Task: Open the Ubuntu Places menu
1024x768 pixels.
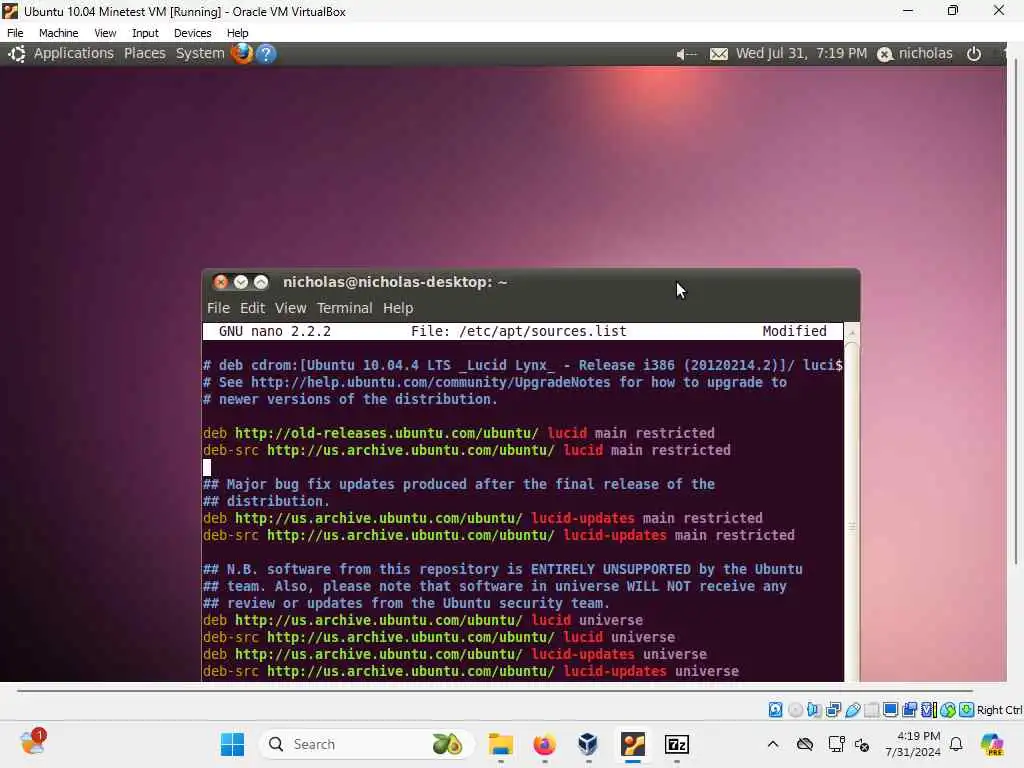Action: 144,54
